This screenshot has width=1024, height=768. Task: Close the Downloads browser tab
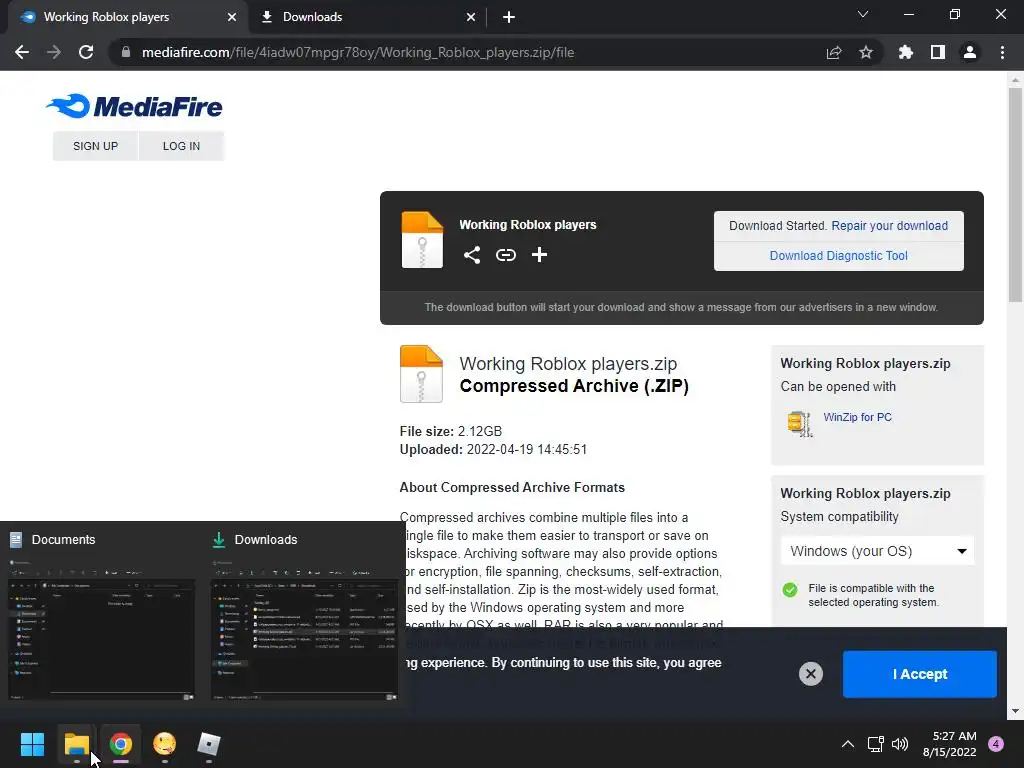(471, 17)
